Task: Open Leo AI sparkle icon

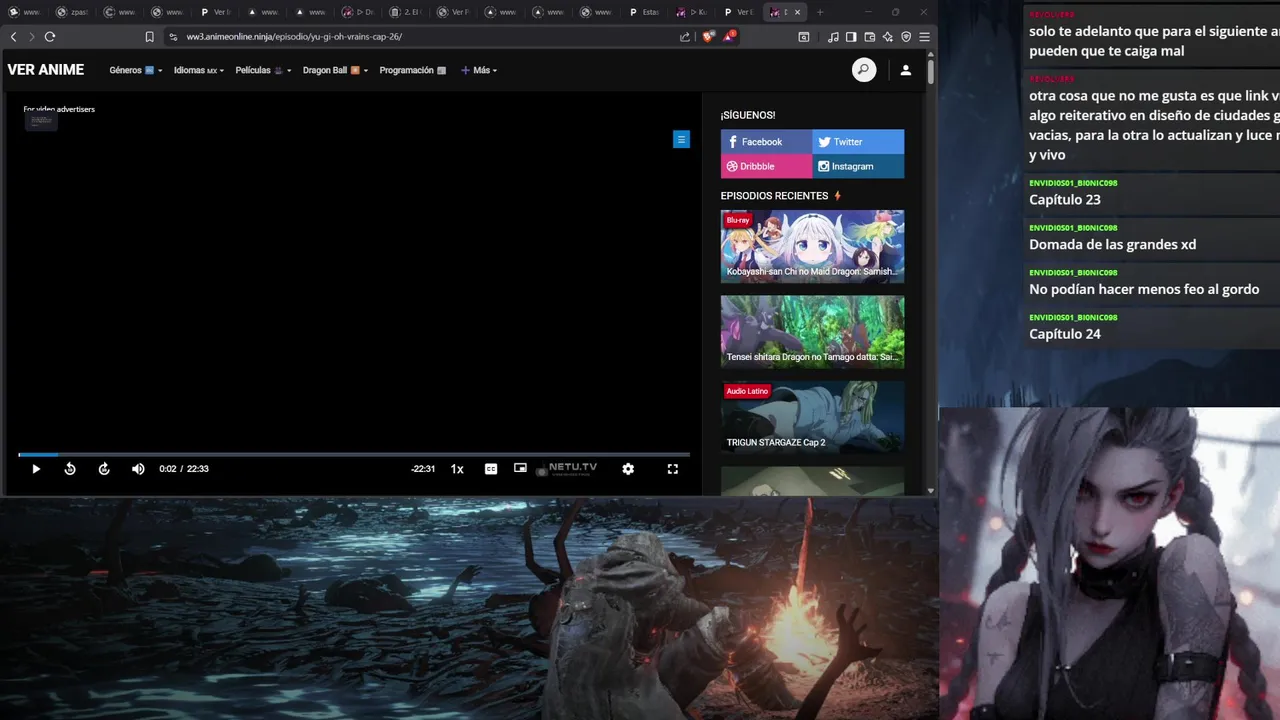Action: point(888,37)
